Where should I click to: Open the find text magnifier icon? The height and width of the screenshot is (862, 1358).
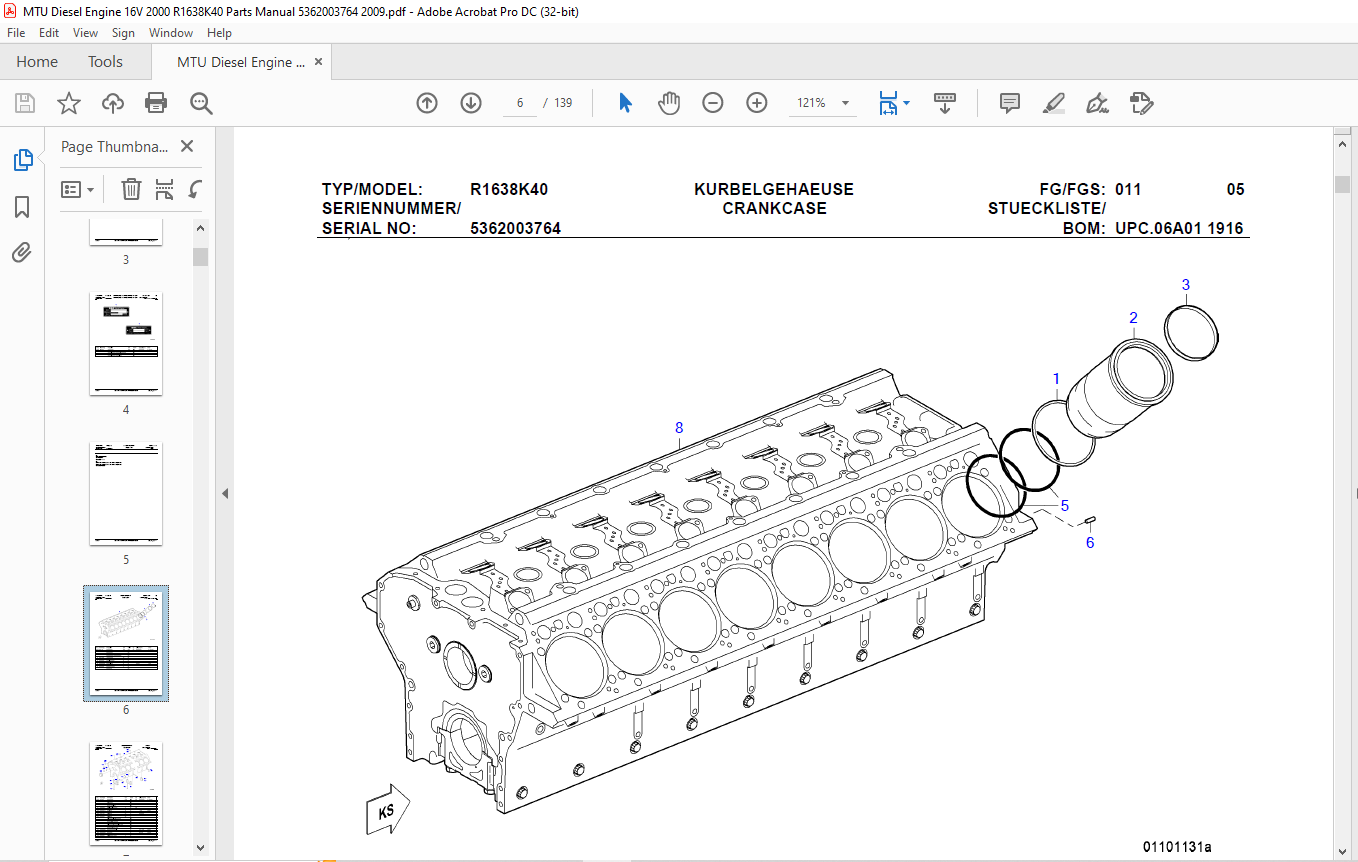point(201,103)
